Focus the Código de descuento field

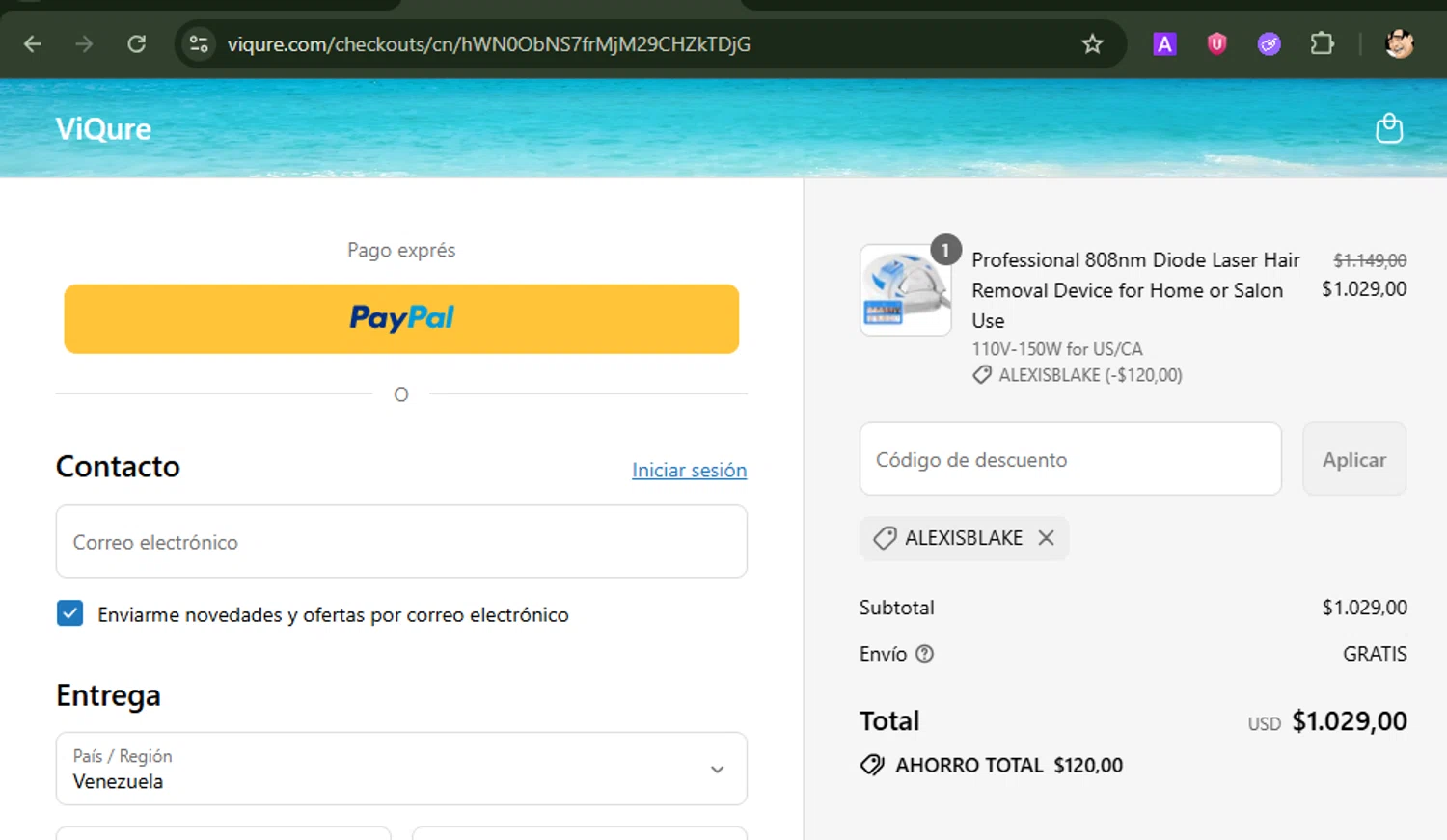point(1071,459)
